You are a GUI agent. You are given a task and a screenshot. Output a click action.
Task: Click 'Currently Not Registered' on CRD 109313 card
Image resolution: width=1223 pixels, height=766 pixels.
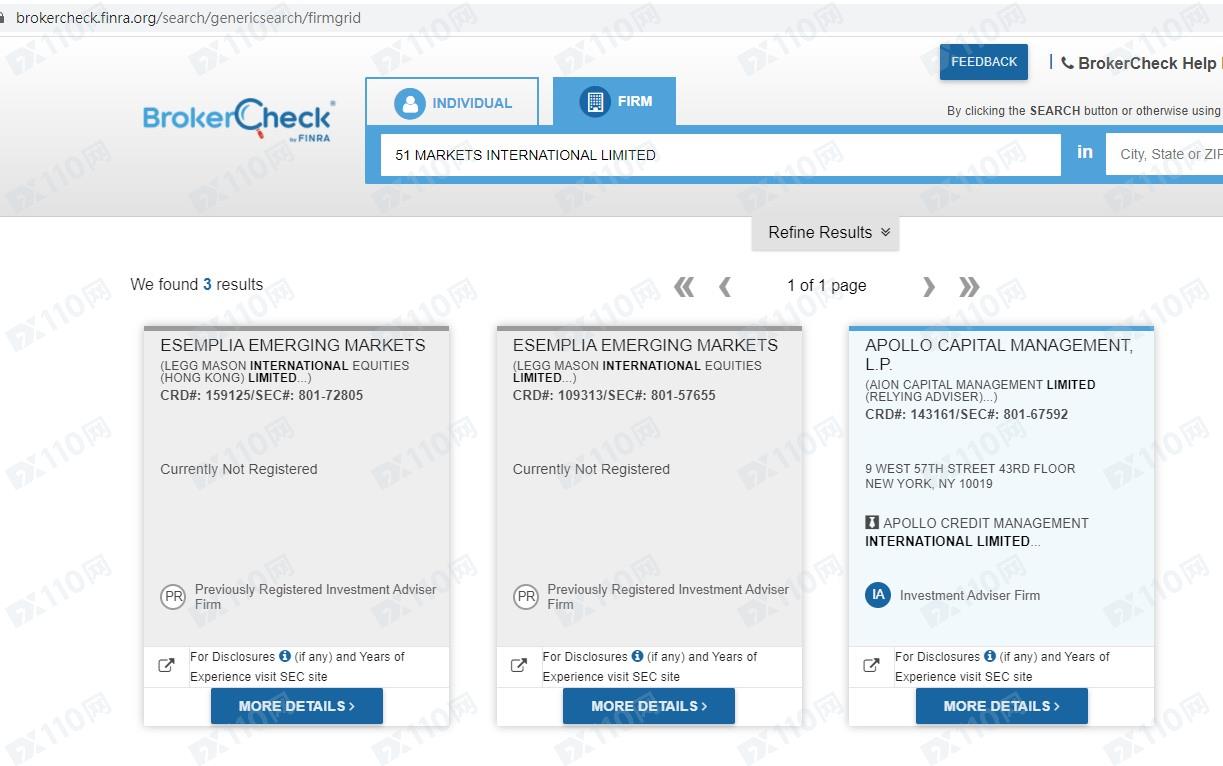(591, 469)
